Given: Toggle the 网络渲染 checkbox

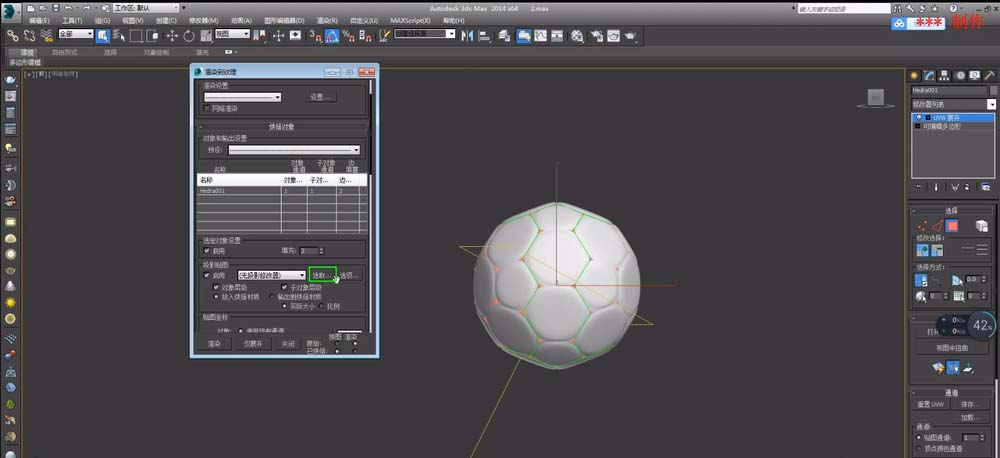Looking at the screenshot, I should click(x=207, y=108).
